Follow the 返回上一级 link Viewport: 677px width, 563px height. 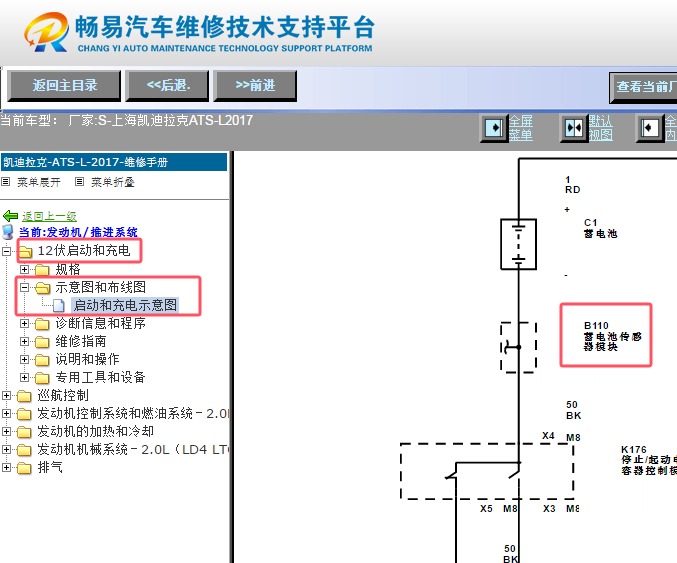49,216
